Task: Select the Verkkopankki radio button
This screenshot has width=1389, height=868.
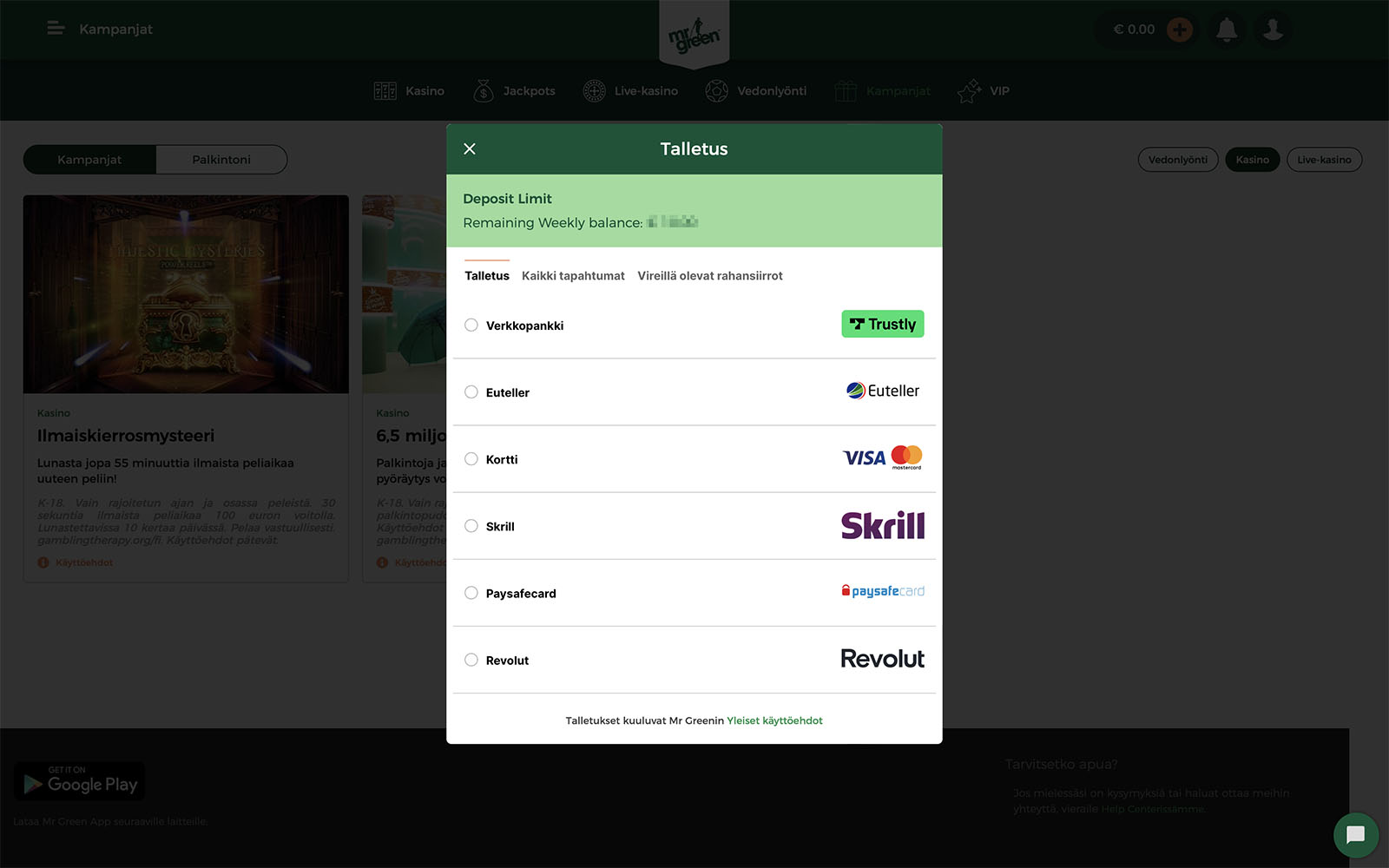Action: [471, 325]
